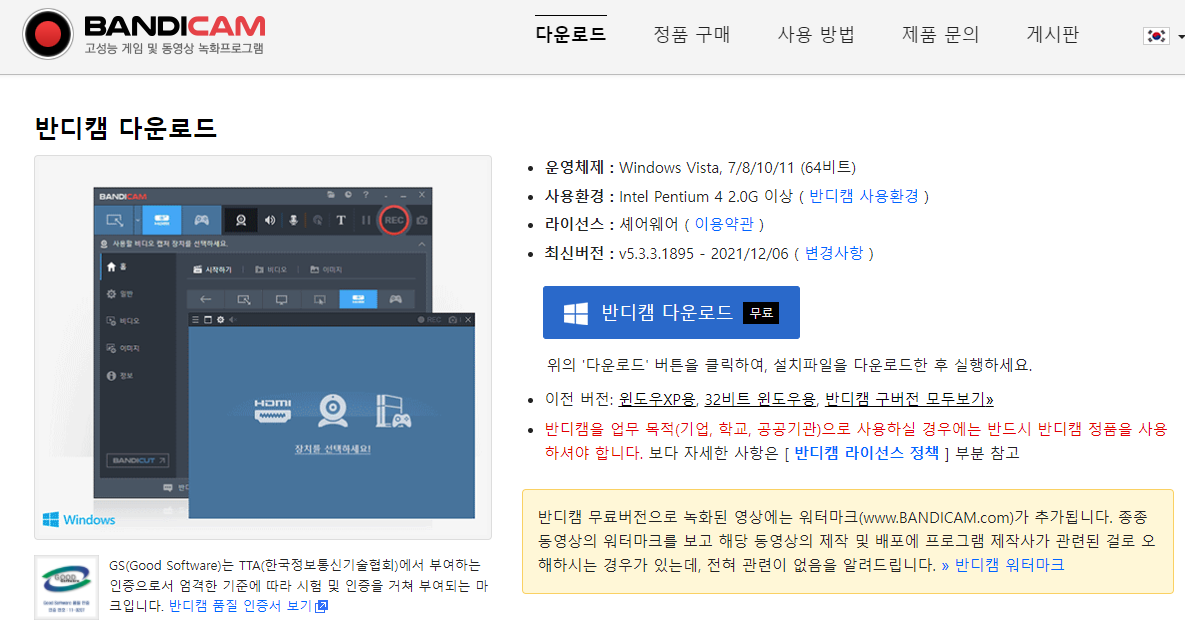Viewport: 1185px width, 623px height.
Task: Click the game console icon in blue window
Action: pyautogui.click(x=393, y=411)
